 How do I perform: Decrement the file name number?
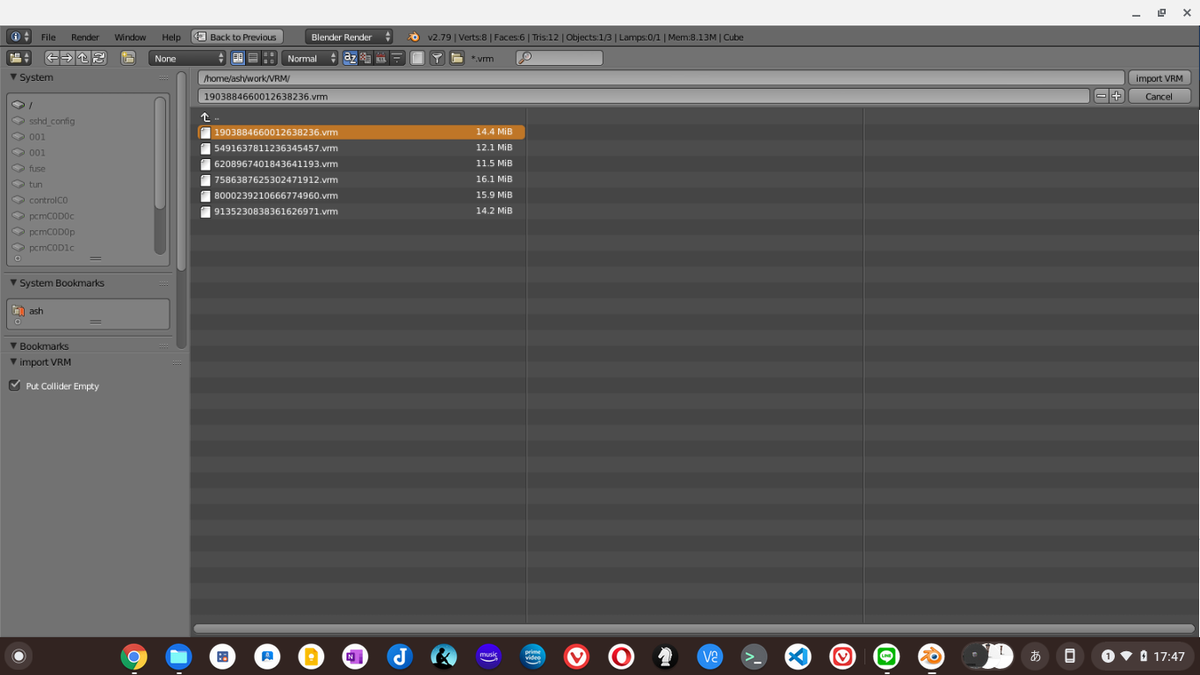[1101, 96]
